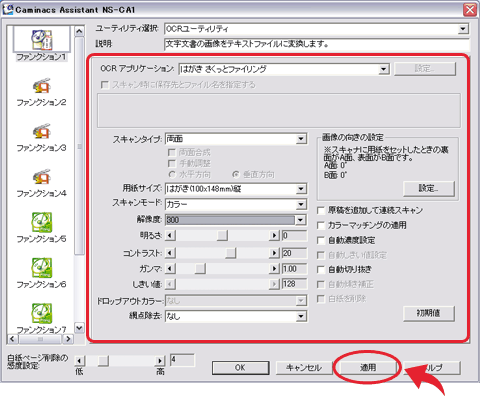480x396 pixels.
Task: Open the 解像度 dropdown
Action: [301, 220]
